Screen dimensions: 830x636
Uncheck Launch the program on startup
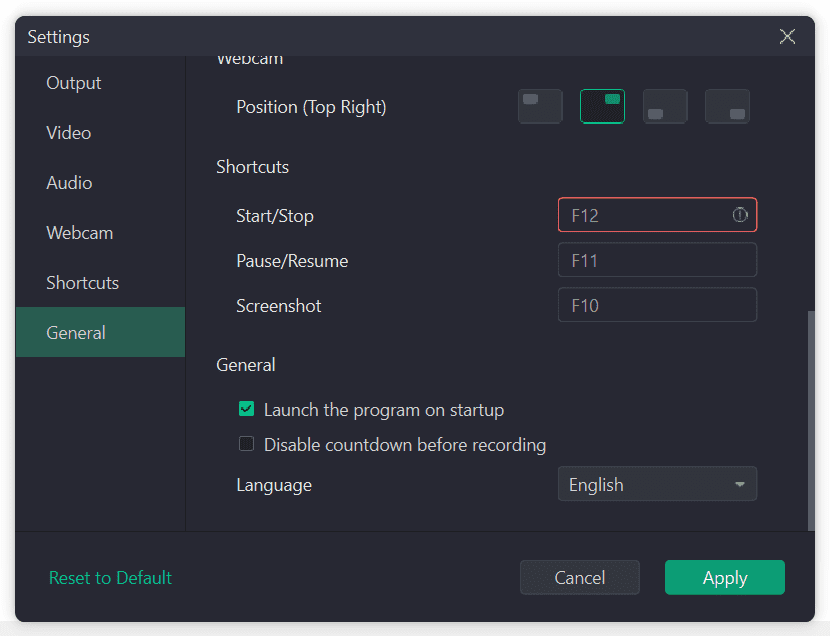246,409
